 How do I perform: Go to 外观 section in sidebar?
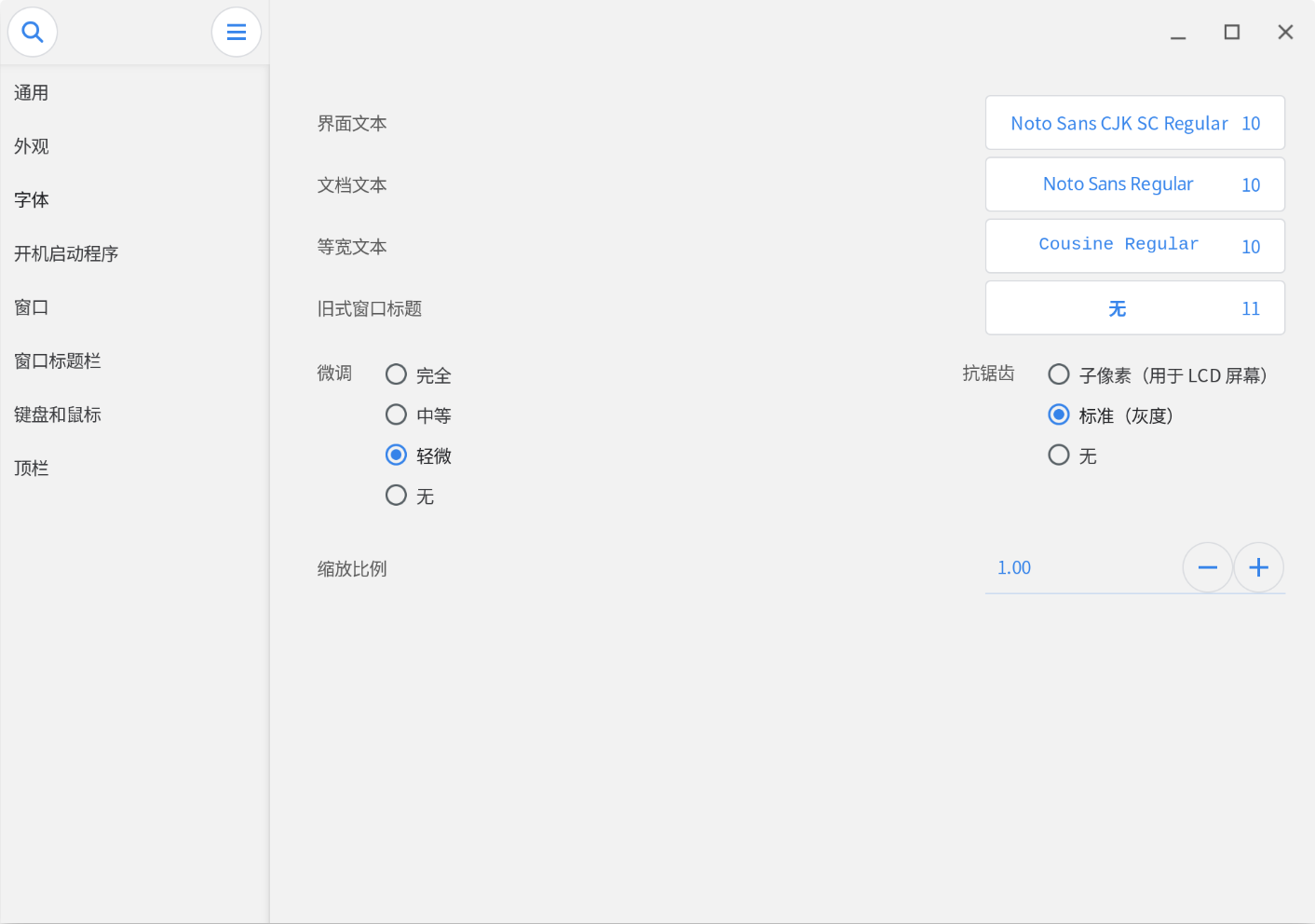32,146
